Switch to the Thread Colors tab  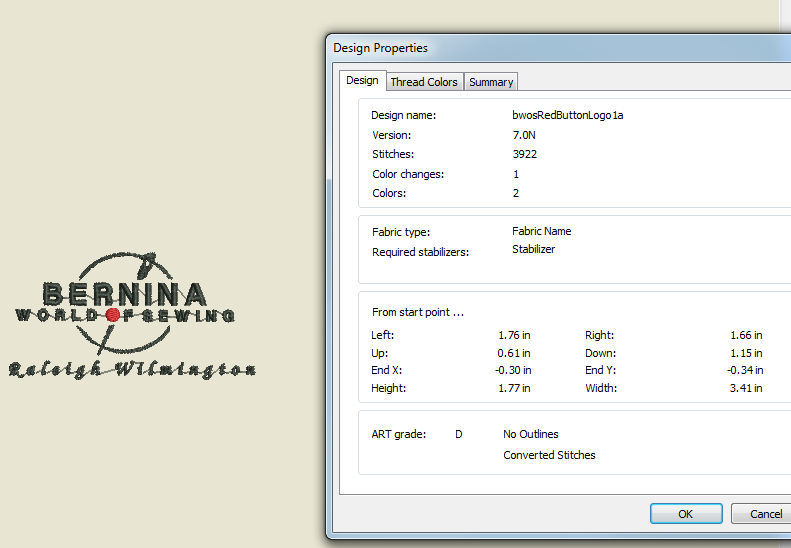424,82
